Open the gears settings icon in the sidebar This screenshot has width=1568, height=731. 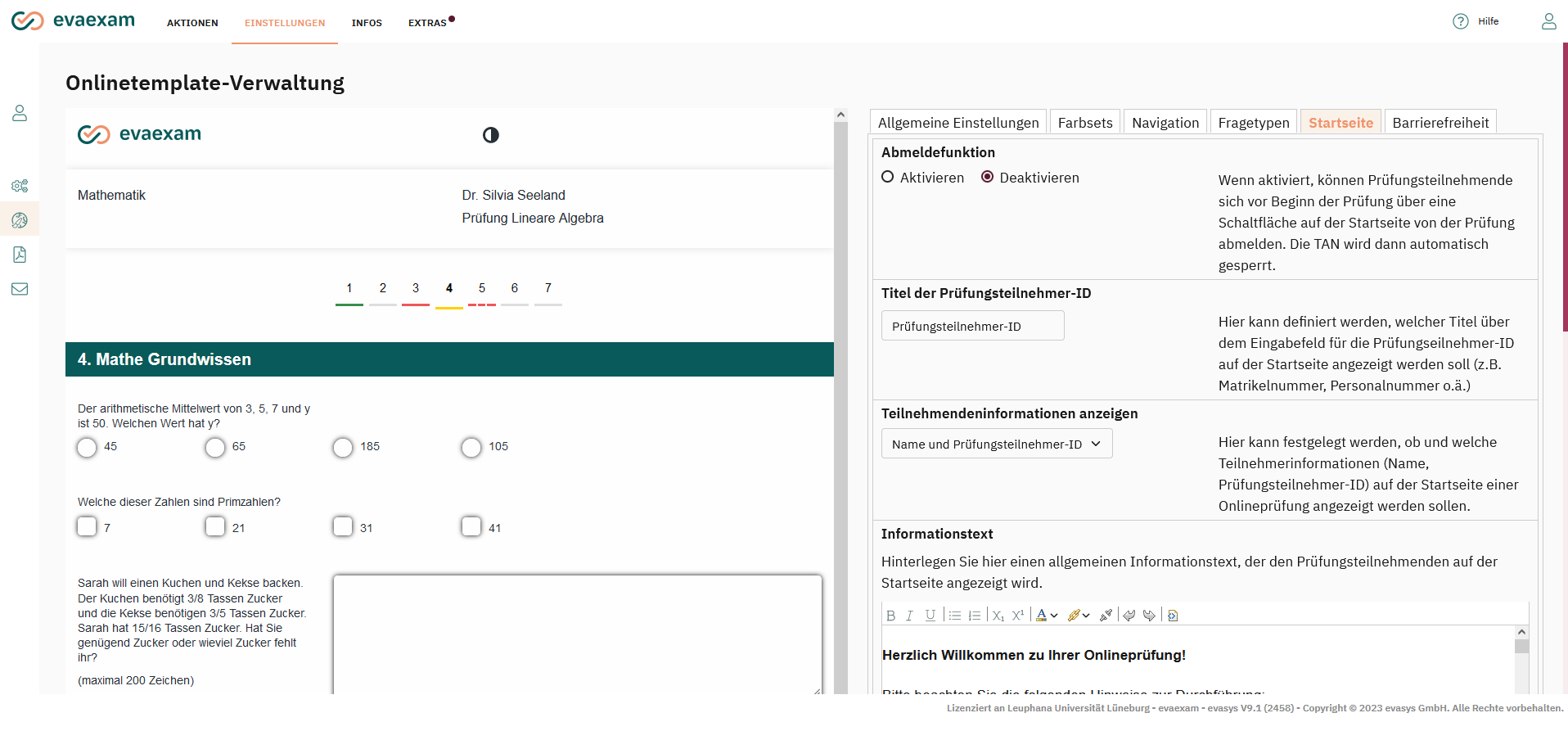tap(20, 186)
